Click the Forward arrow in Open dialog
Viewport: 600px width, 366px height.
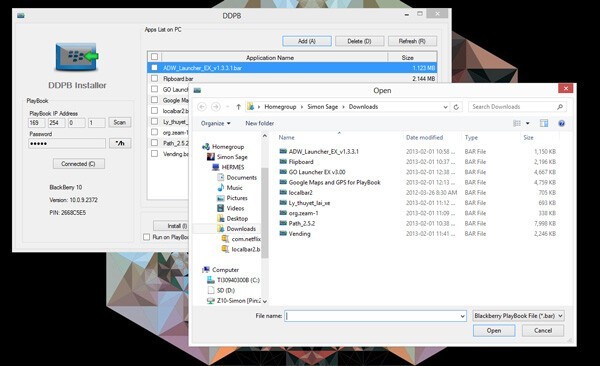[x=216, y=107]
